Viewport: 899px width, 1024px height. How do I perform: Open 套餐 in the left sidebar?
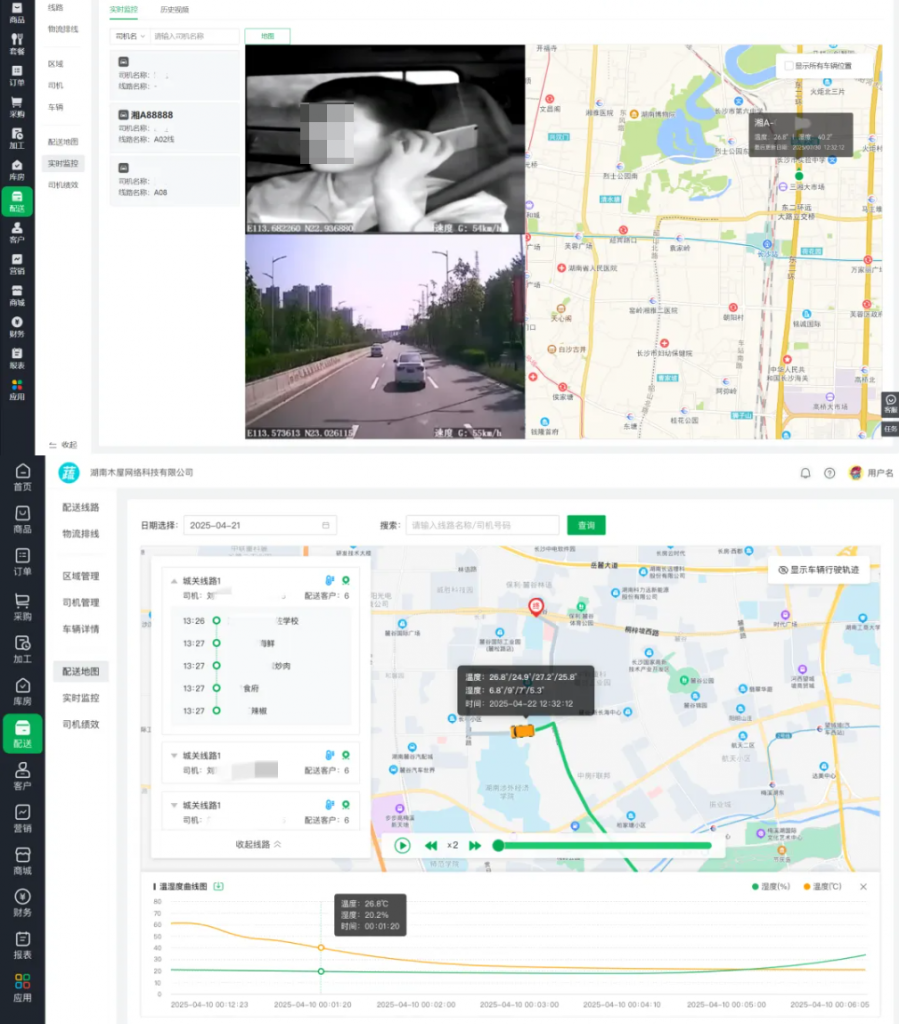pos(17,43)
